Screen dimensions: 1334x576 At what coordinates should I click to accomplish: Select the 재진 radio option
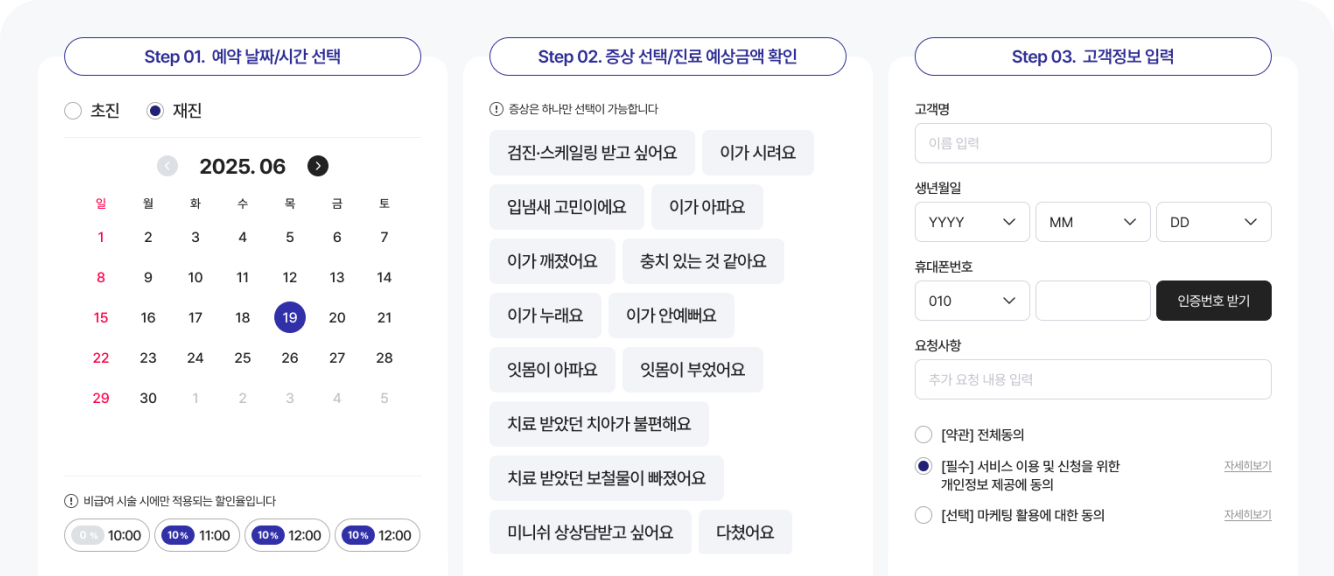[155, 111]
